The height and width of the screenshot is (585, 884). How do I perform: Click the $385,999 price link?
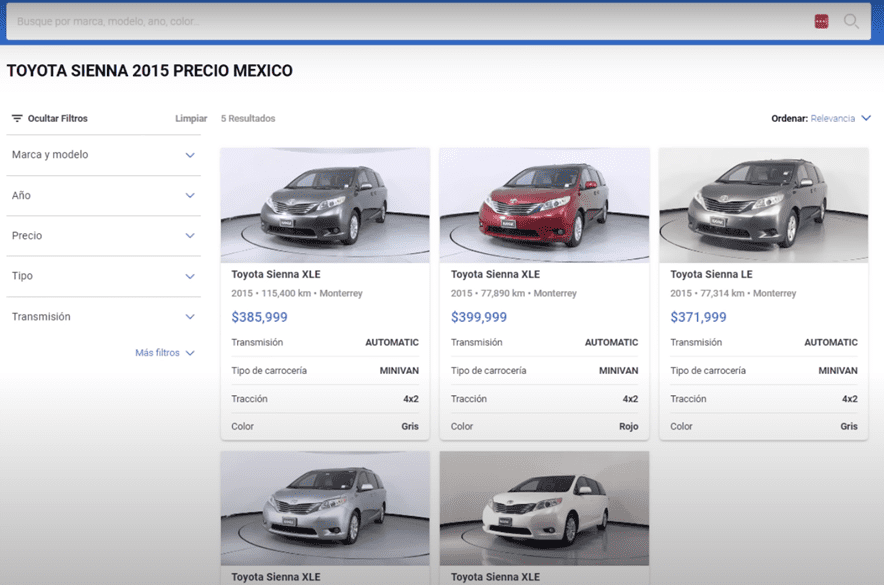click(258, 317)
